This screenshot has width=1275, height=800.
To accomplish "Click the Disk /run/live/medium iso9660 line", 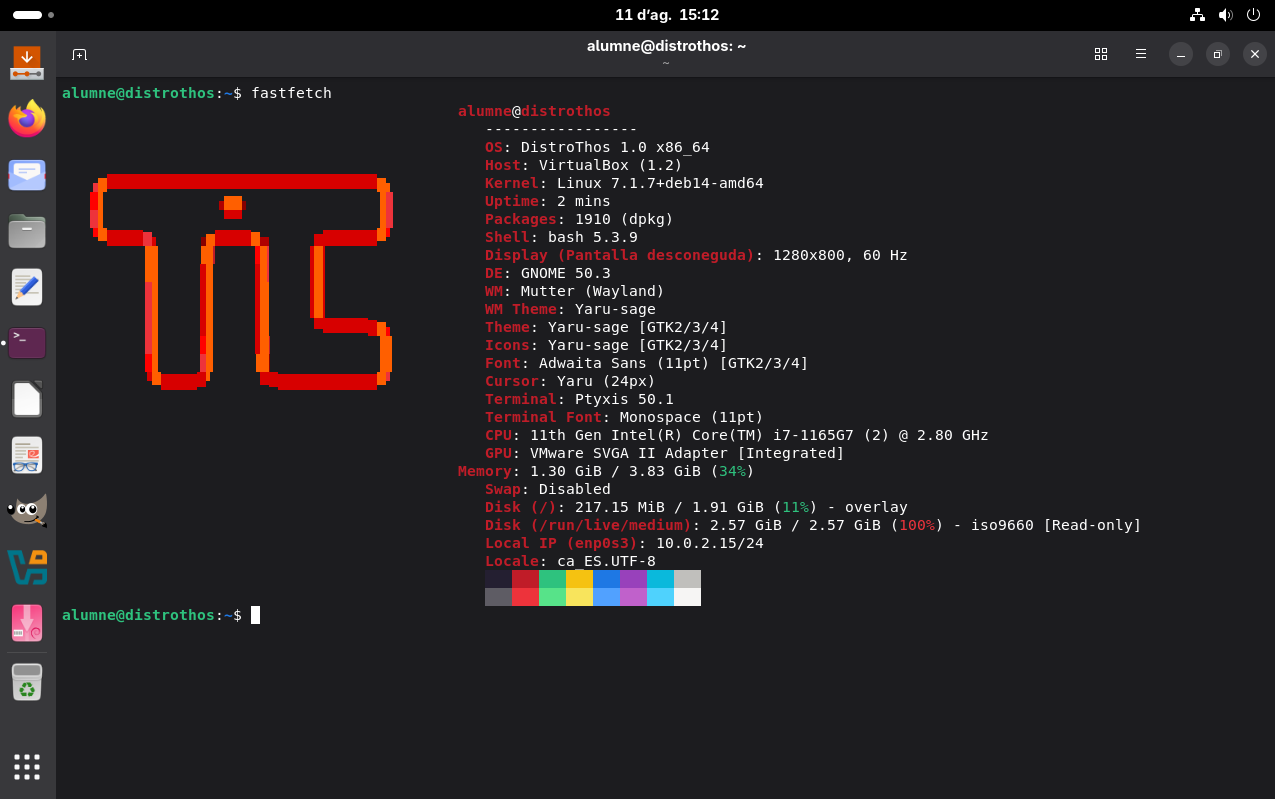I will click(x=813, y=525).
